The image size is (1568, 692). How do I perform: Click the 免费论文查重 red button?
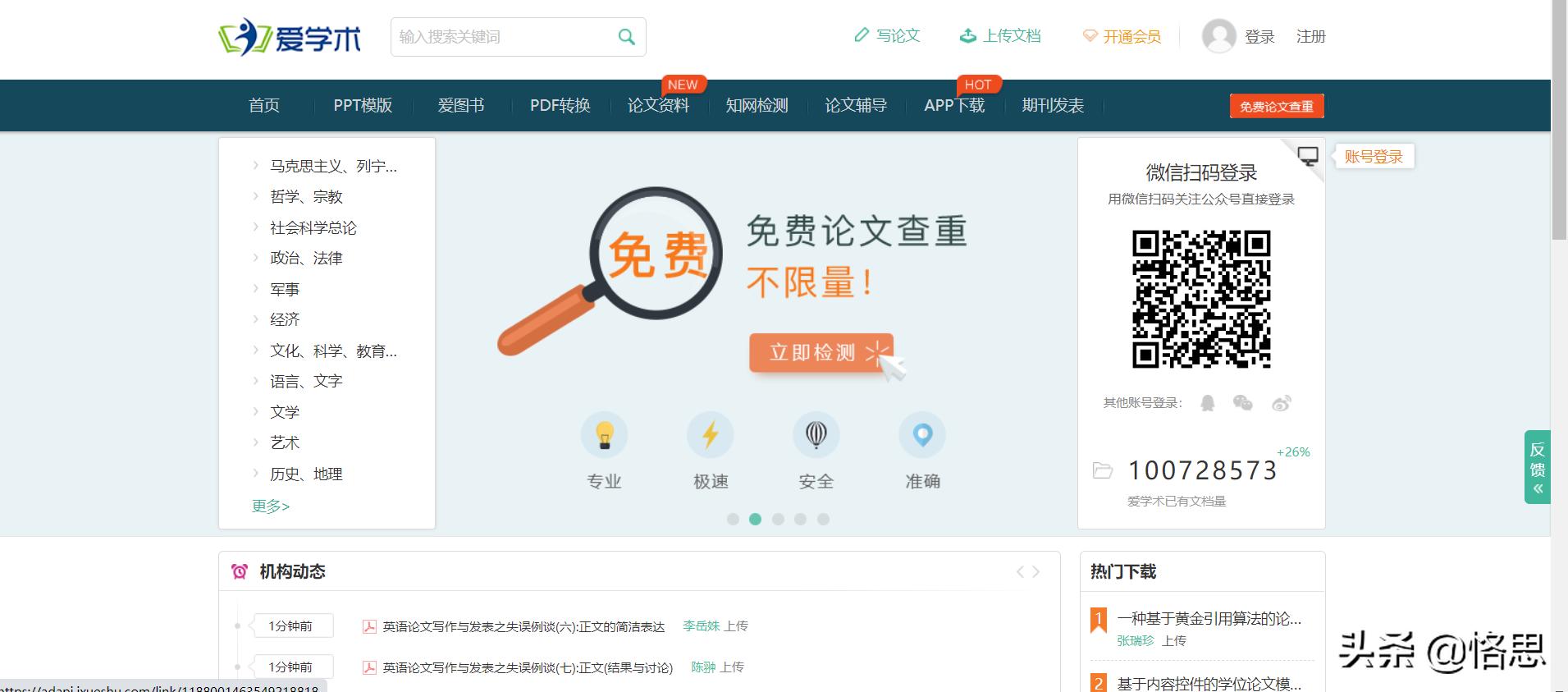point(1276,107)
